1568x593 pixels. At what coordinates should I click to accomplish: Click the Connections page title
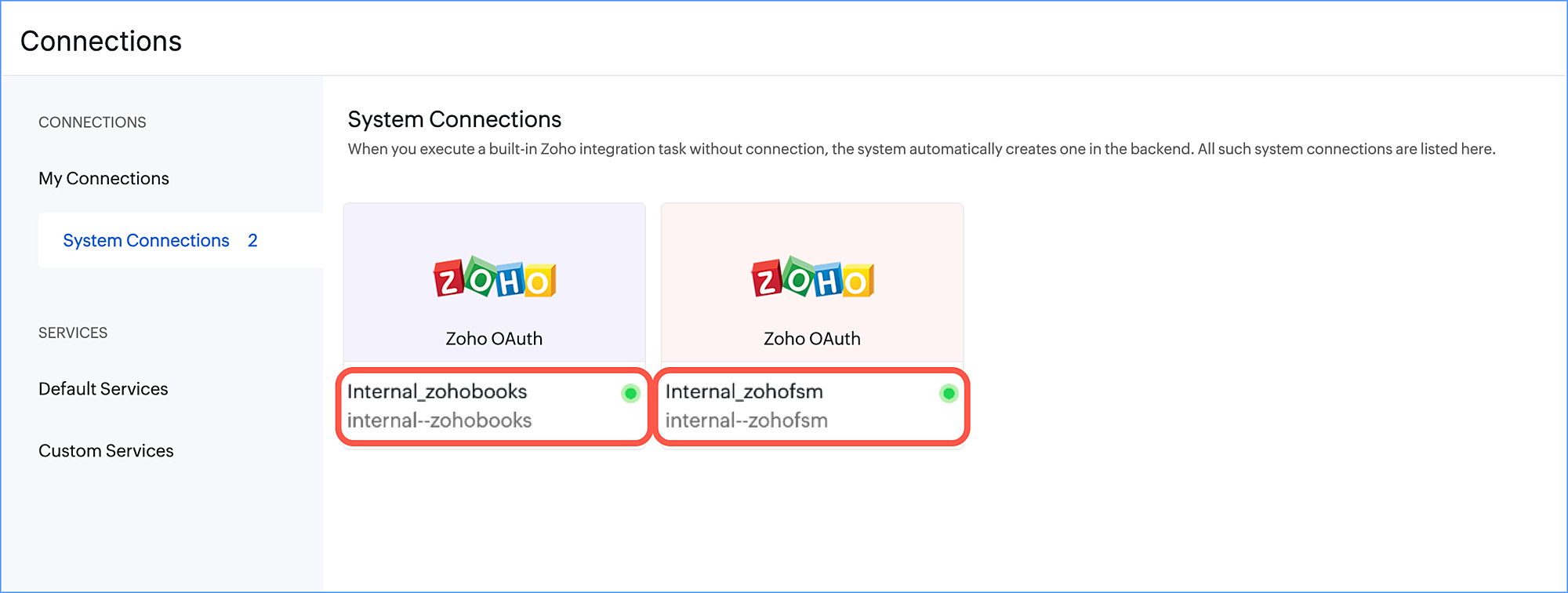[101, 42]
